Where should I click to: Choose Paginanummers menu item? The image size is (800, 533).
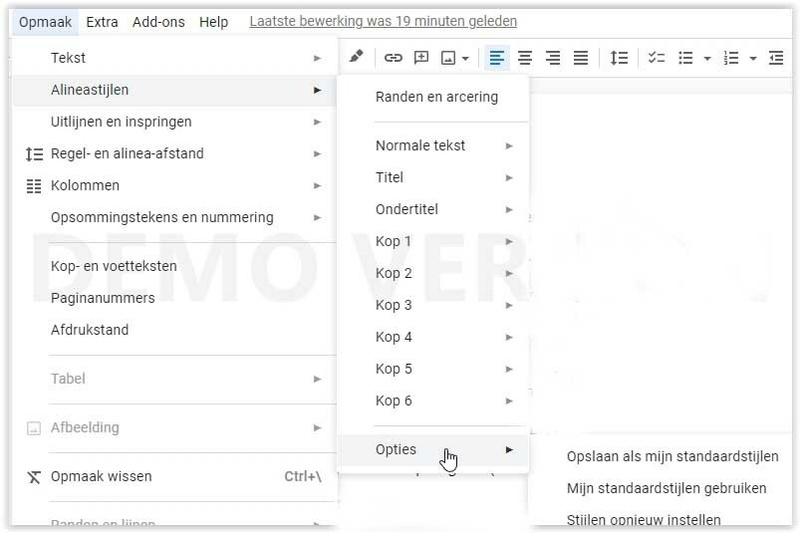173,298
